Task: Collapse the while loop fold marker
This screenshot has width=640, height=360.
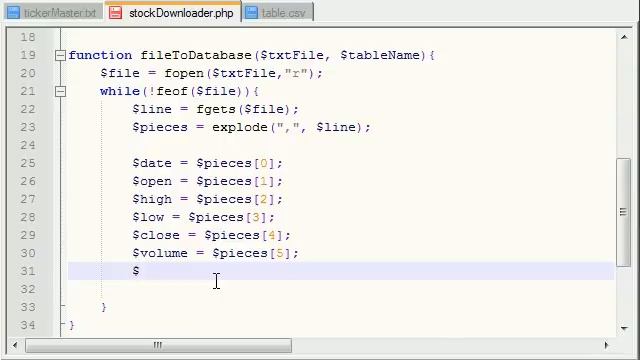Action: 60,91
